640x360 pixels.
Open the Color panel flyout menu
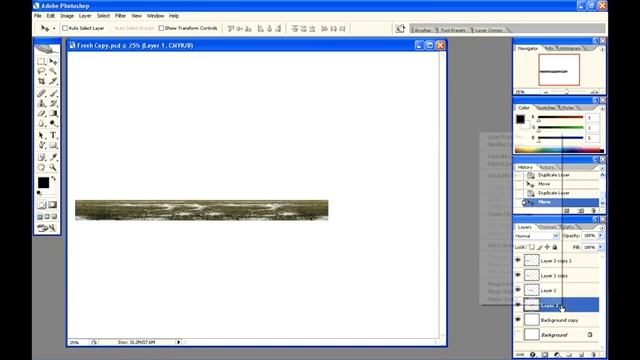(x=602, y=108)
